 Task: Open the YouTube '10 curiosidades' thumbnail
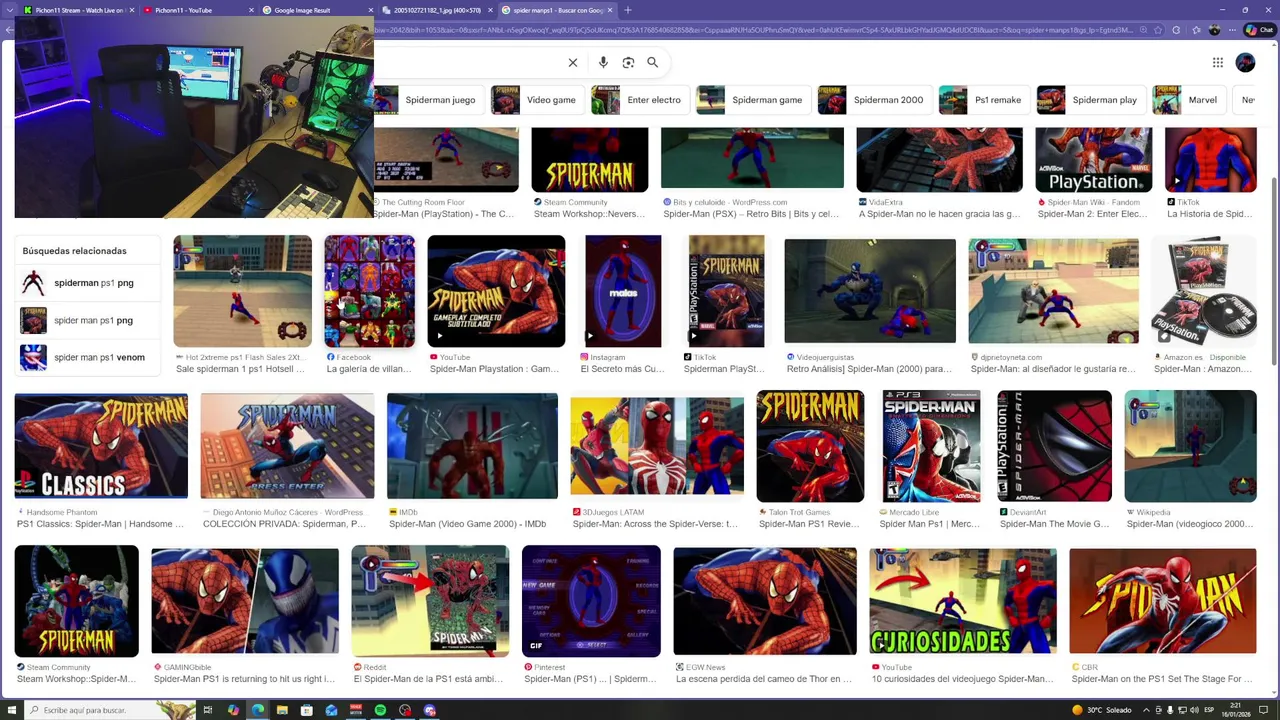coord(963,601)
